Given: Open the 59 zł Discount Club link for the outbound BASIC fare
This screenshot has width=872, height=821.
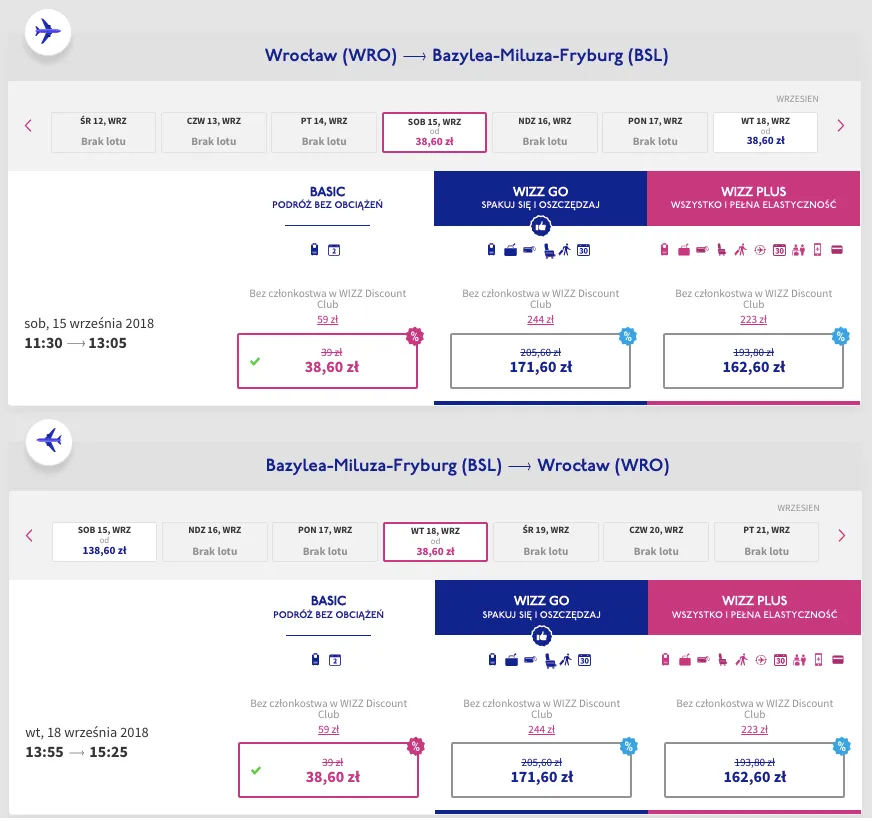Looking at the screenshot, I should click(328, 320).
